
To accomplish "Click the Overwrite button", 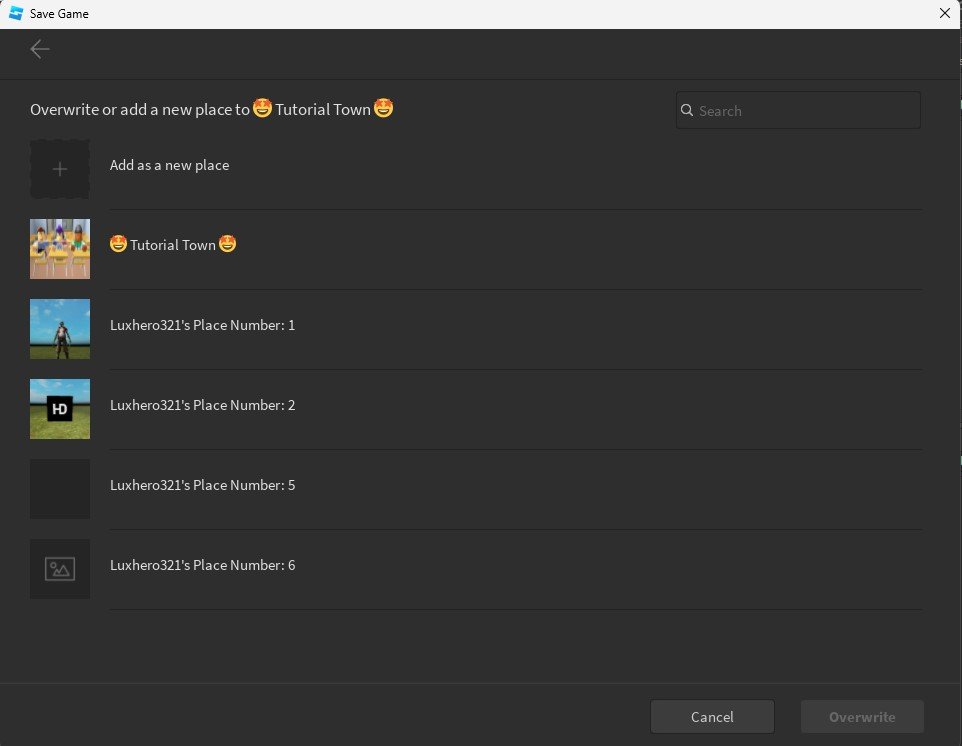I will [x=862, y=717].
